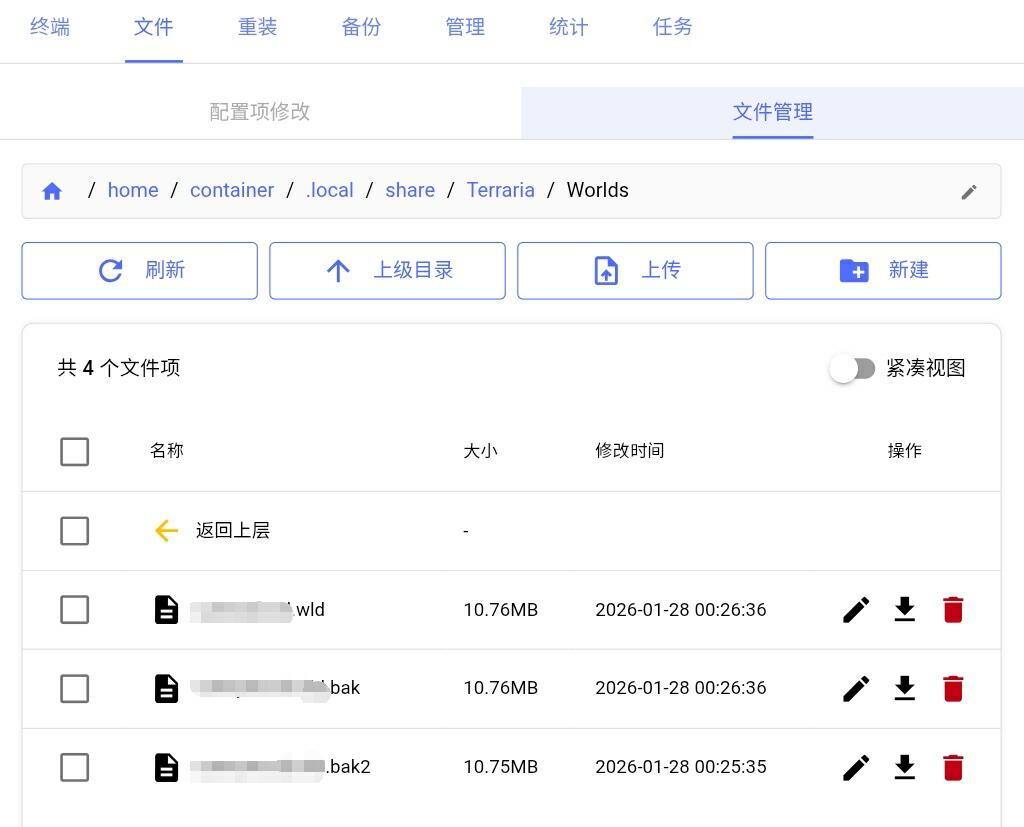Click the .wld file name
Screen dimensions: 1024x827
(x=257, y=610)
